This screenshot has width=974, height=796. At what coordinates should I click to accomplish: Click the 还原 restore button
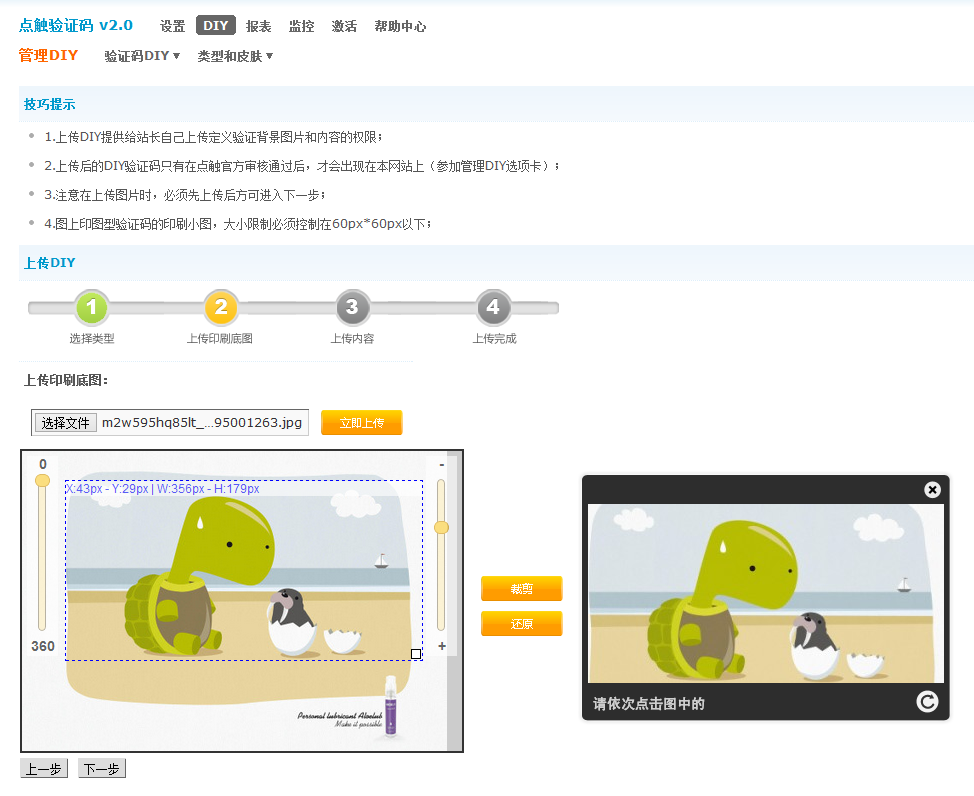(x=521, y=623)
